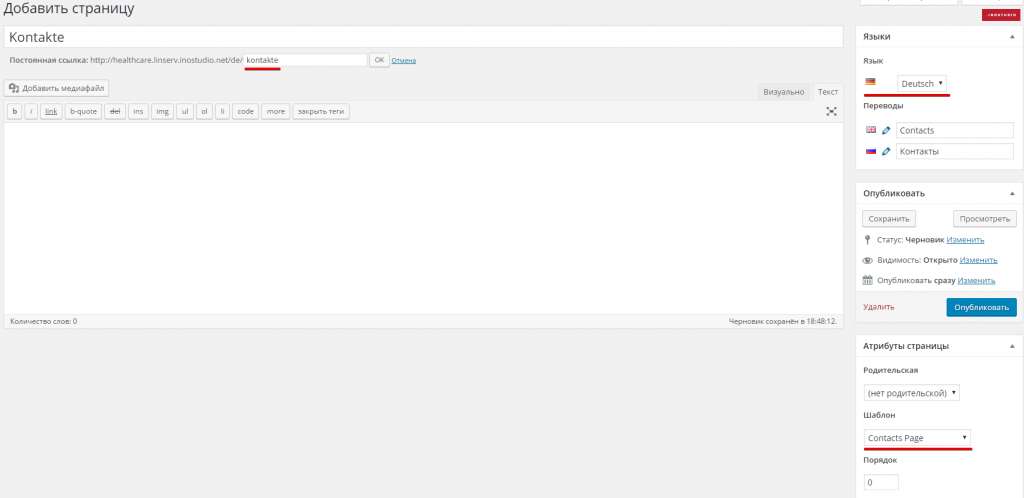Click the Добавить медиафайл media button
Image resolution: width=1024 pixels, height=498 pixels.
56,89
